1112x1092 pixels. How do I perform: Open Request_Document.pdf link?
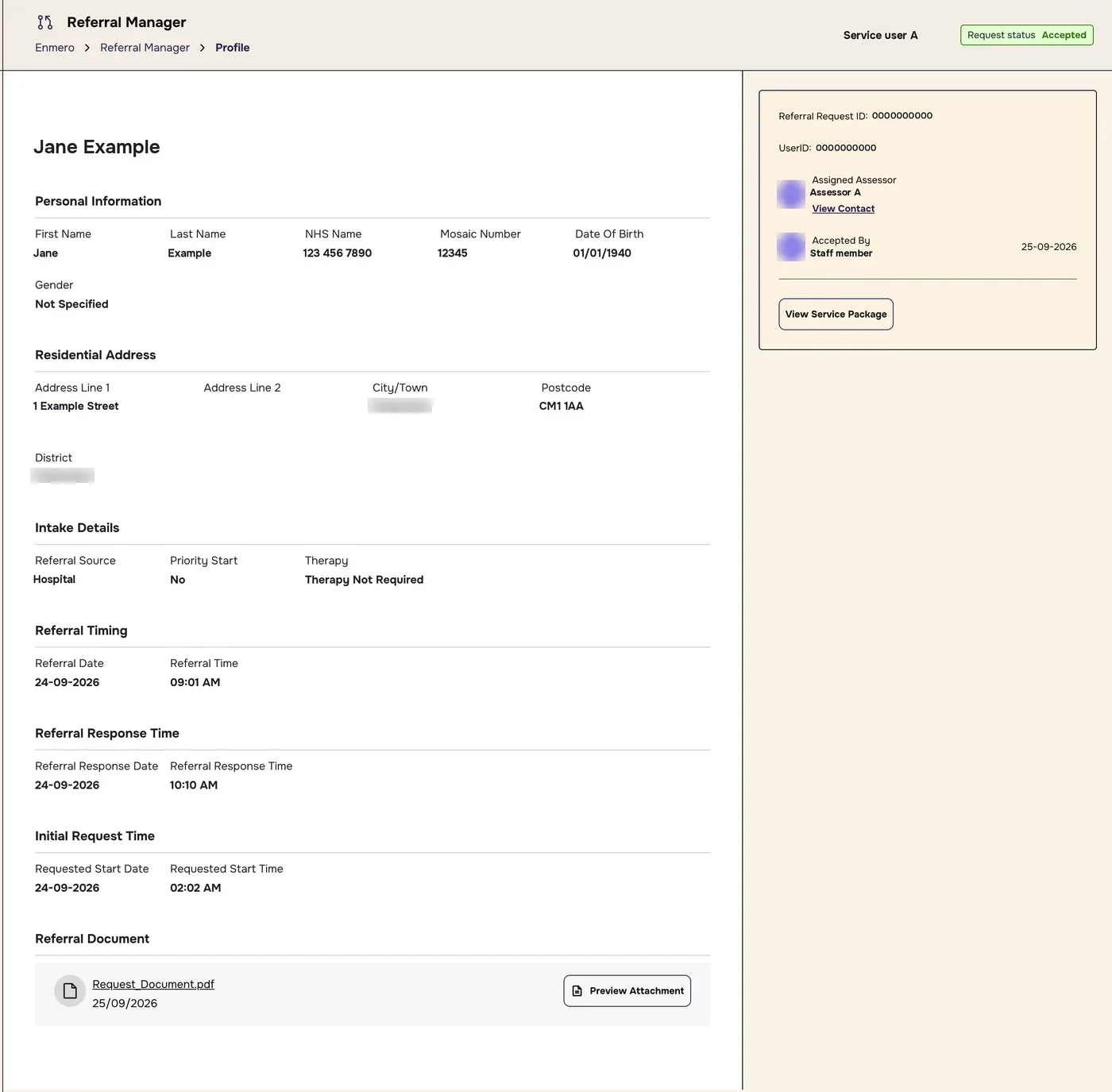tap(153, 984)
